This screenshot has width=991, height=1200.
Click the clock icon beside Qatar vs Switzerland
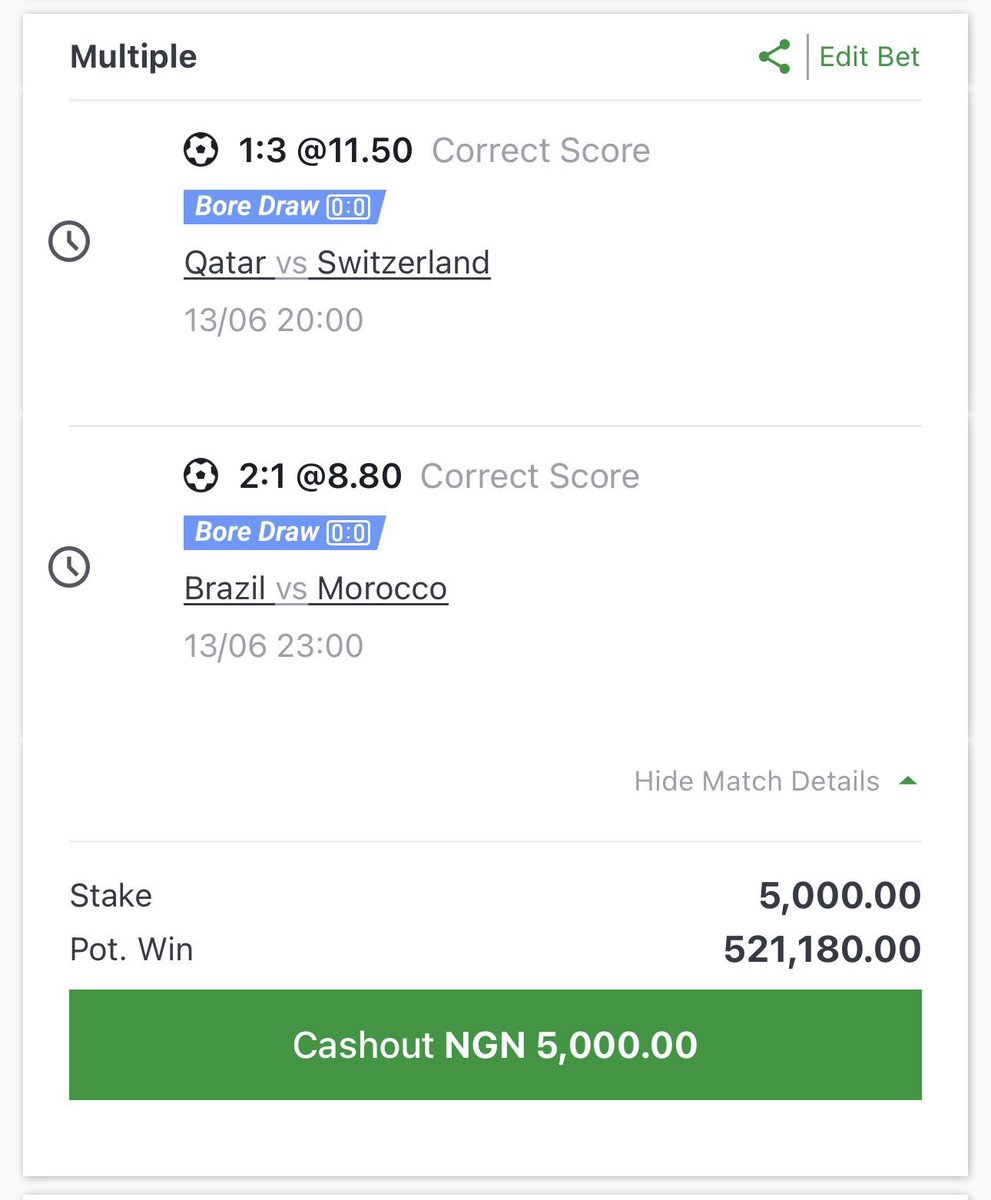[x=70, y=242]
